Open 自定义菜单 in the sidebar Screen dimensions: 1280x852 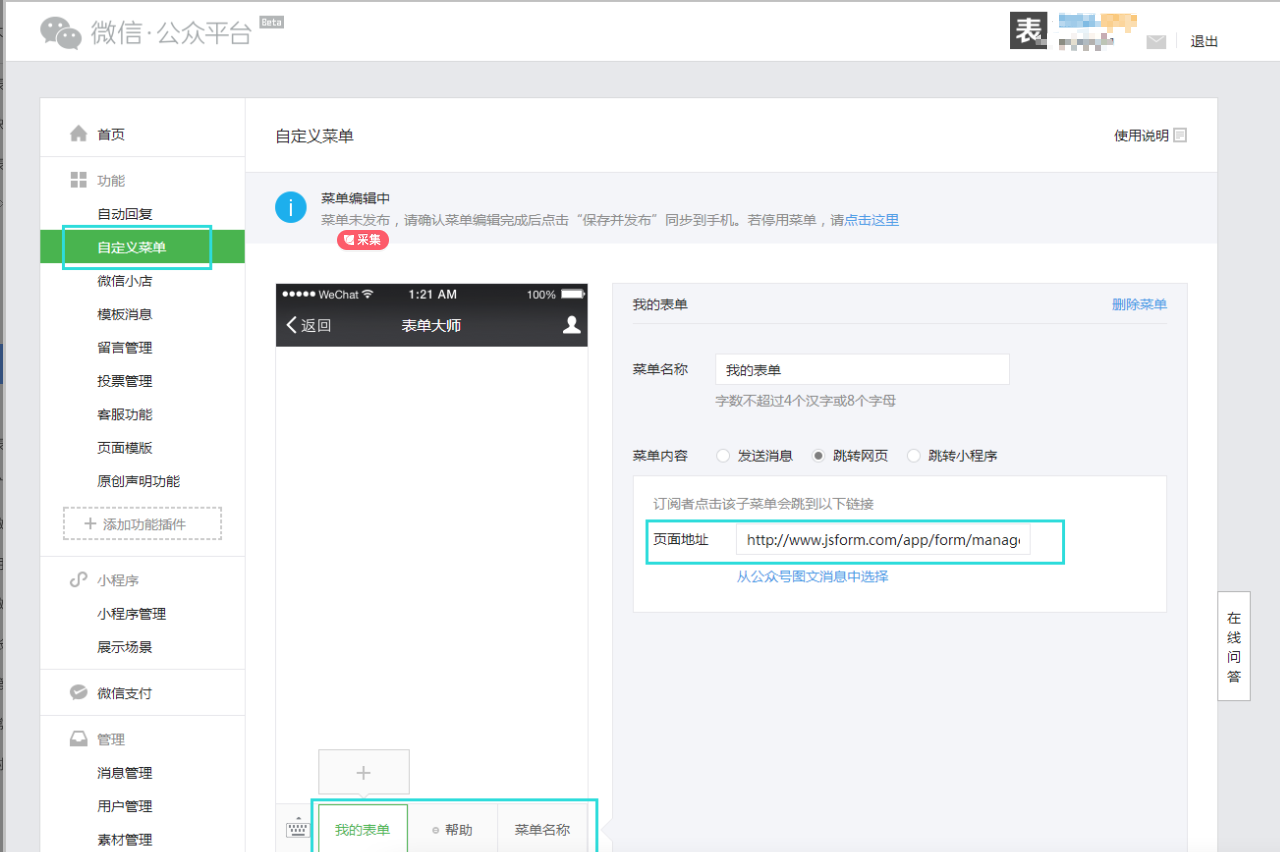tap(132, 247)
